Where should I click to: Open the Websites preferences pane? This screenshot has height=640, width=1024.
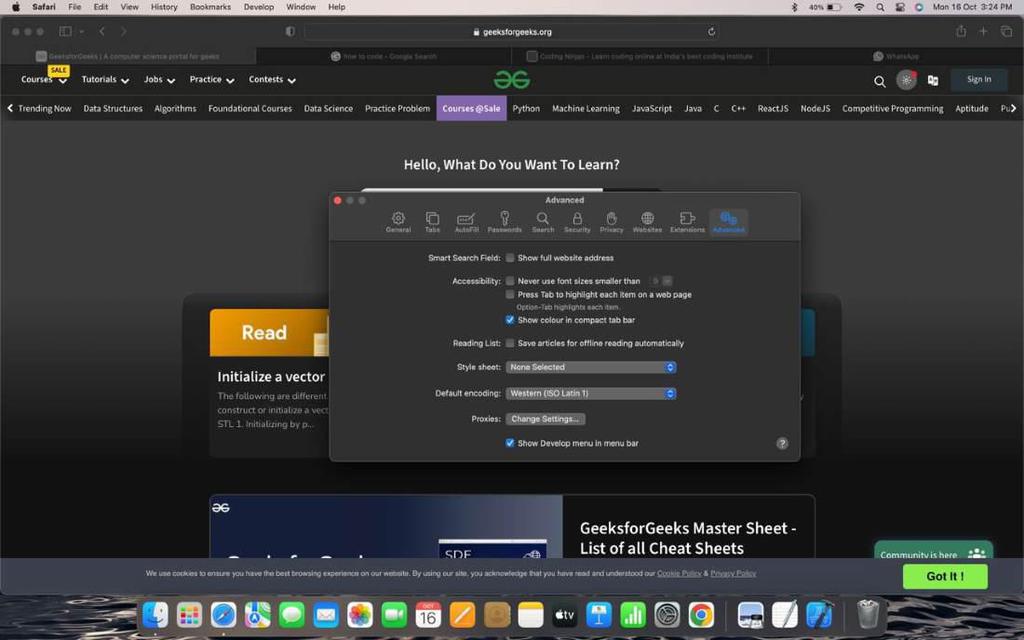(x=647, y=222)
